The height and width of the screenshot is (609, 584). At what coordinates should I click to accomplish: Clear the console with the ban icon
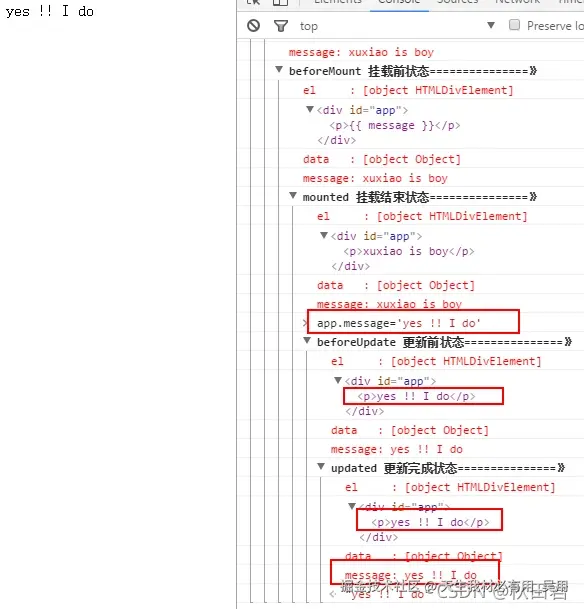click(x=254, y=26)
